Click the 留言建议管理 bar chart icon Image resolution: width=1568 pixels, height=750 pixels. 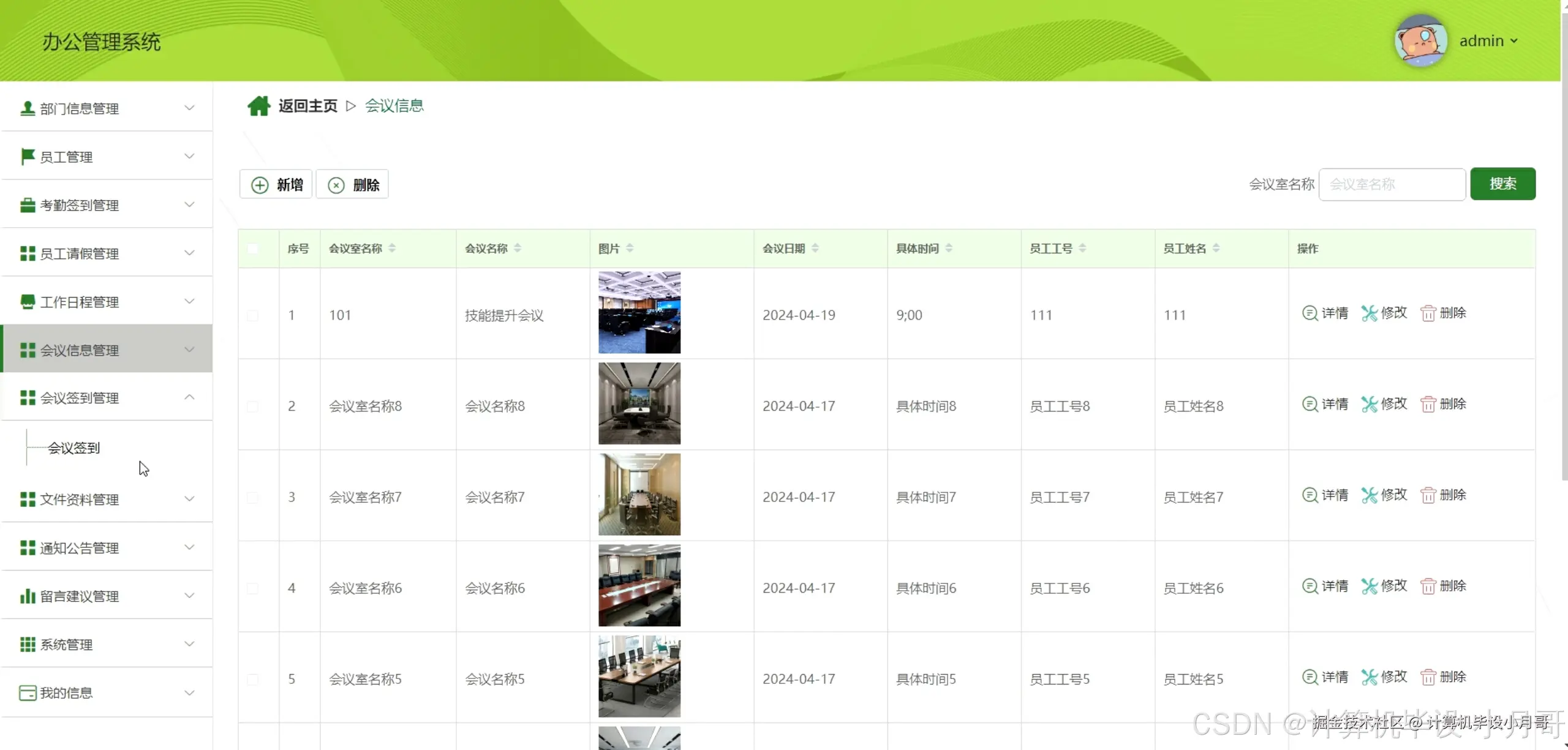click(x=28, y=596)
